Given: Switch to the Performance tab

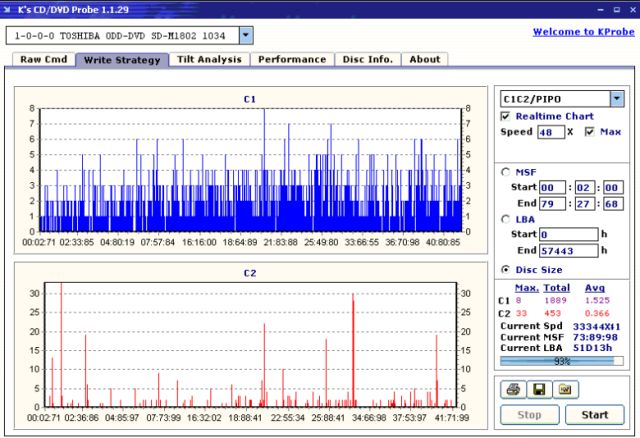Looking at the screenshot, I should click(x=292, y=60).
